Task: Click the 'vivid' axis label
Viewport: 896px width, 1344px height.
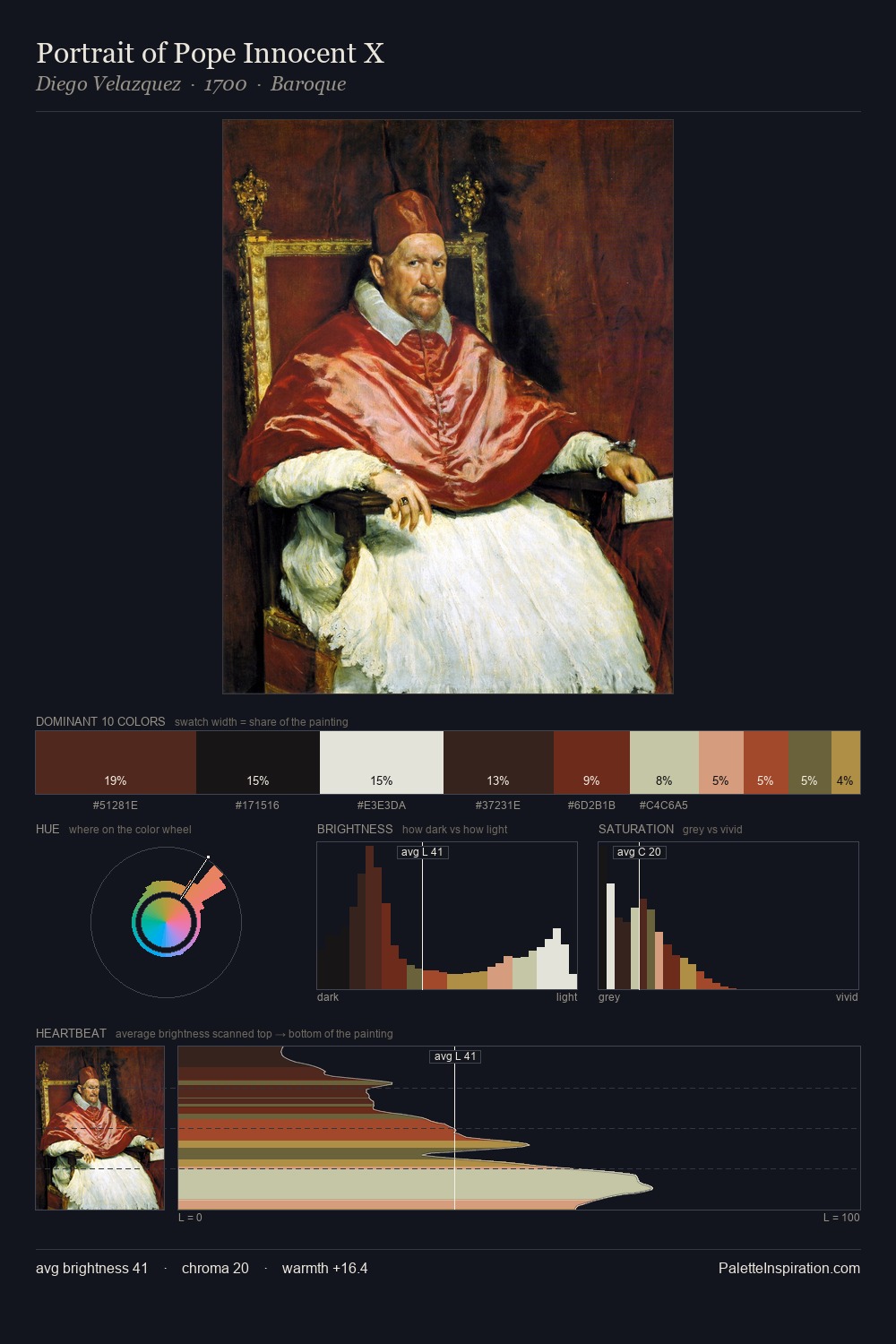Action: (x=847, y=997)
